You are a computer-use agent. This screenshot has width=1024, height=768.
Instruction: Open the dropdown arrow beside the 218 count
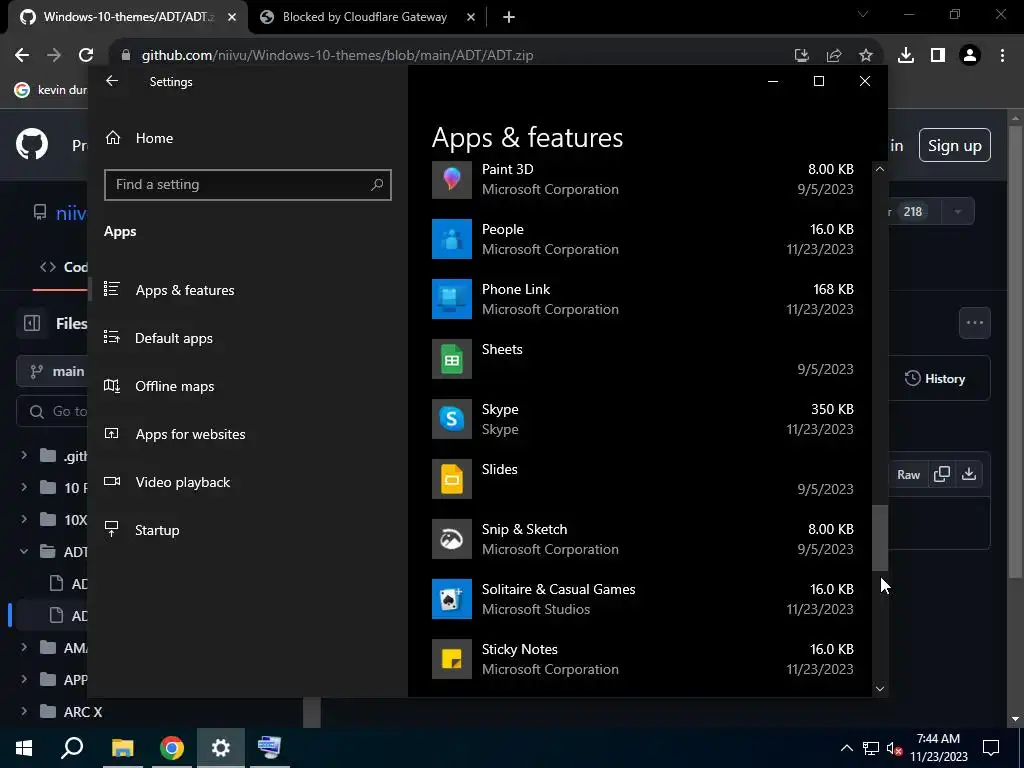pyautogui.click(x=957, y=212)
